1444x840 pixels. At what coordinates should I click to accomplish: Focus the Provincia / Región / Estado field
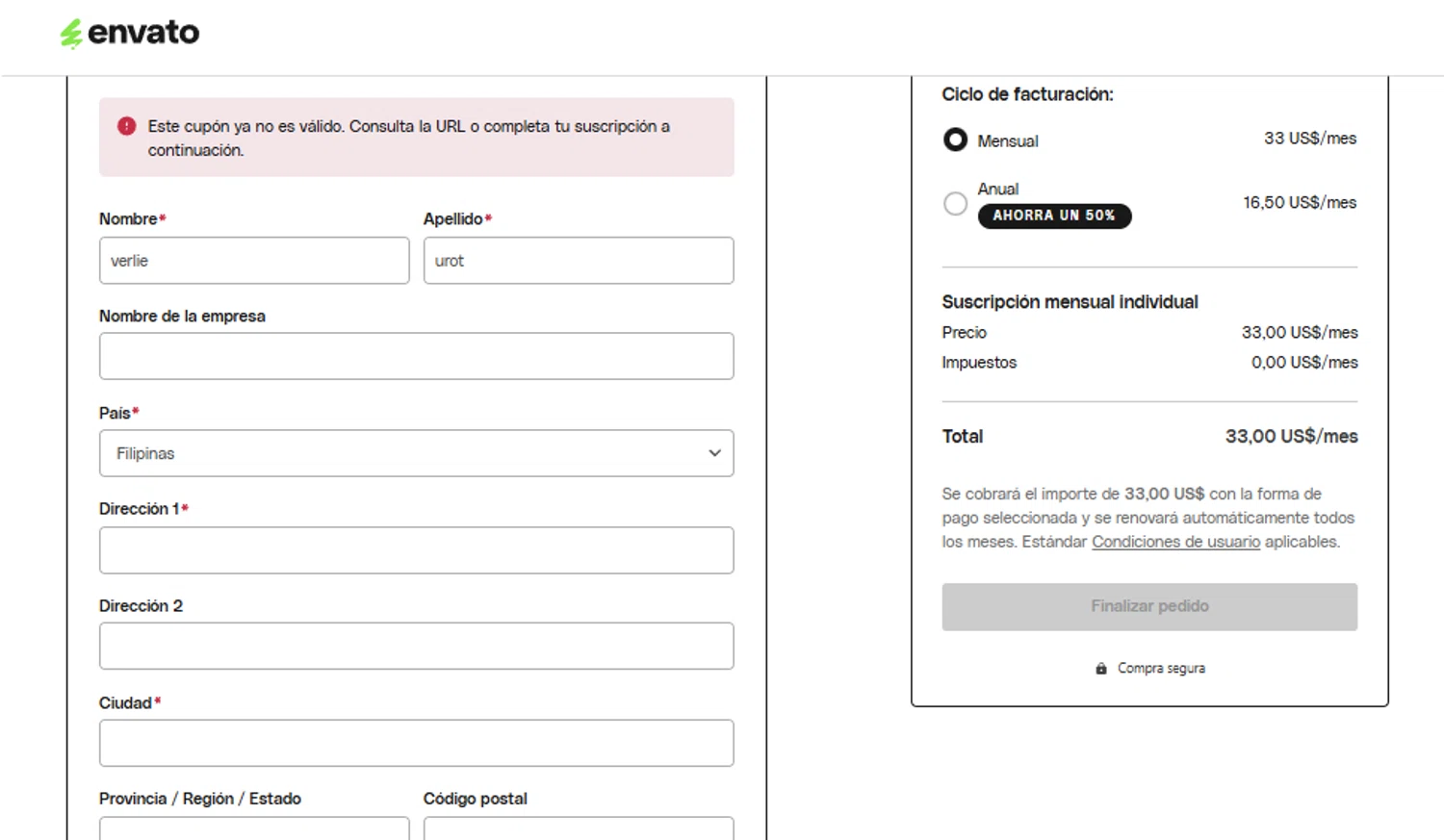point(254,828)
